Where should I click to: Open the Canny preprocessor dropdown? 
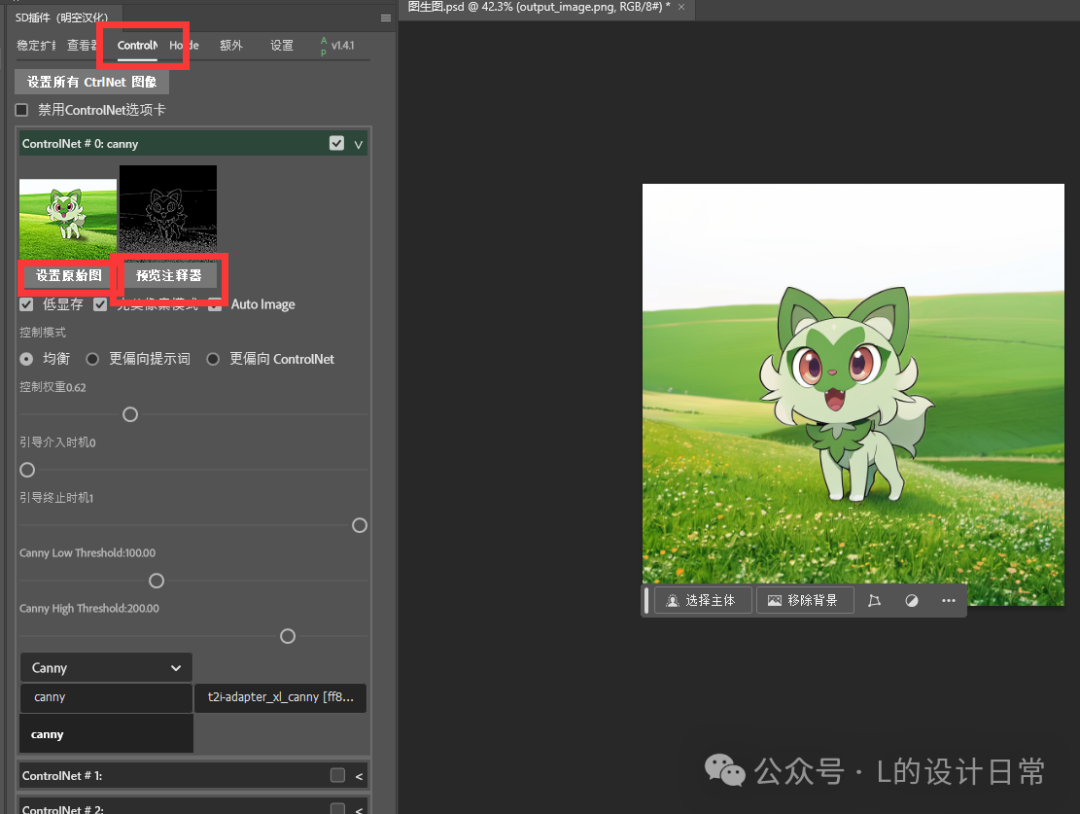[105, 667]
